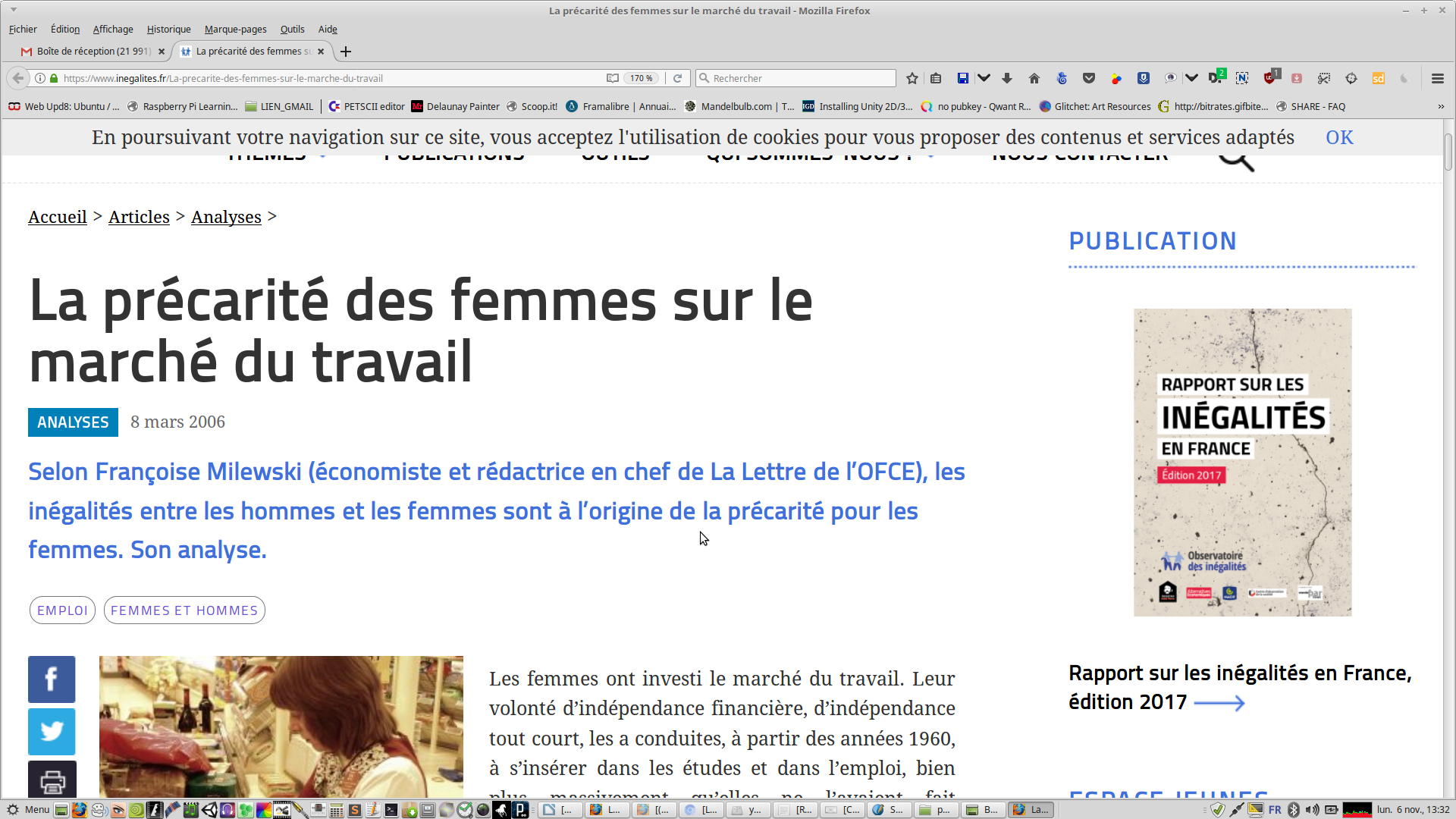This screenshot has width=1456, height=819.
Task: Print the article using printer icon
Action: point(52,780)
